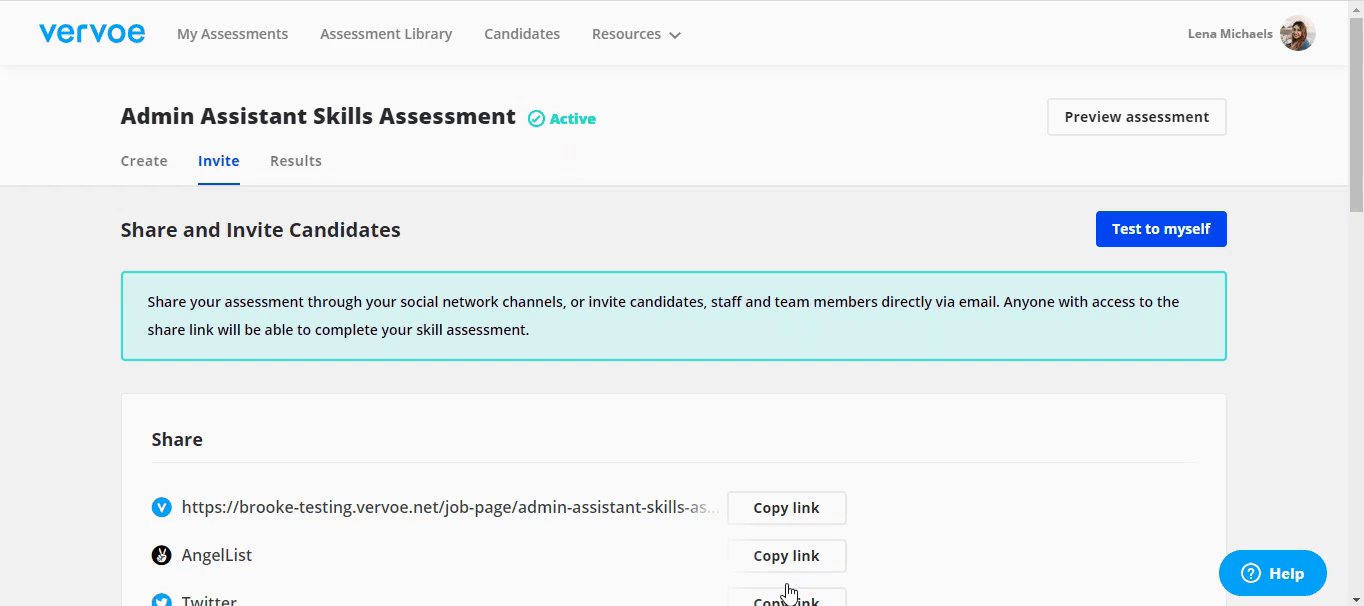
Task: Click the Preview assessment button
Action: (1136, 117)
